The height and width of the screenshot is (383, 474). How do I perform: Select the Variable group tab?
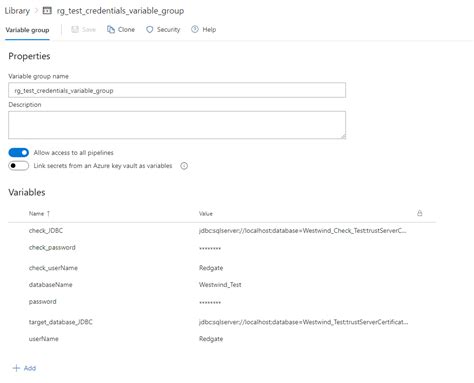[x=27, y=30]
